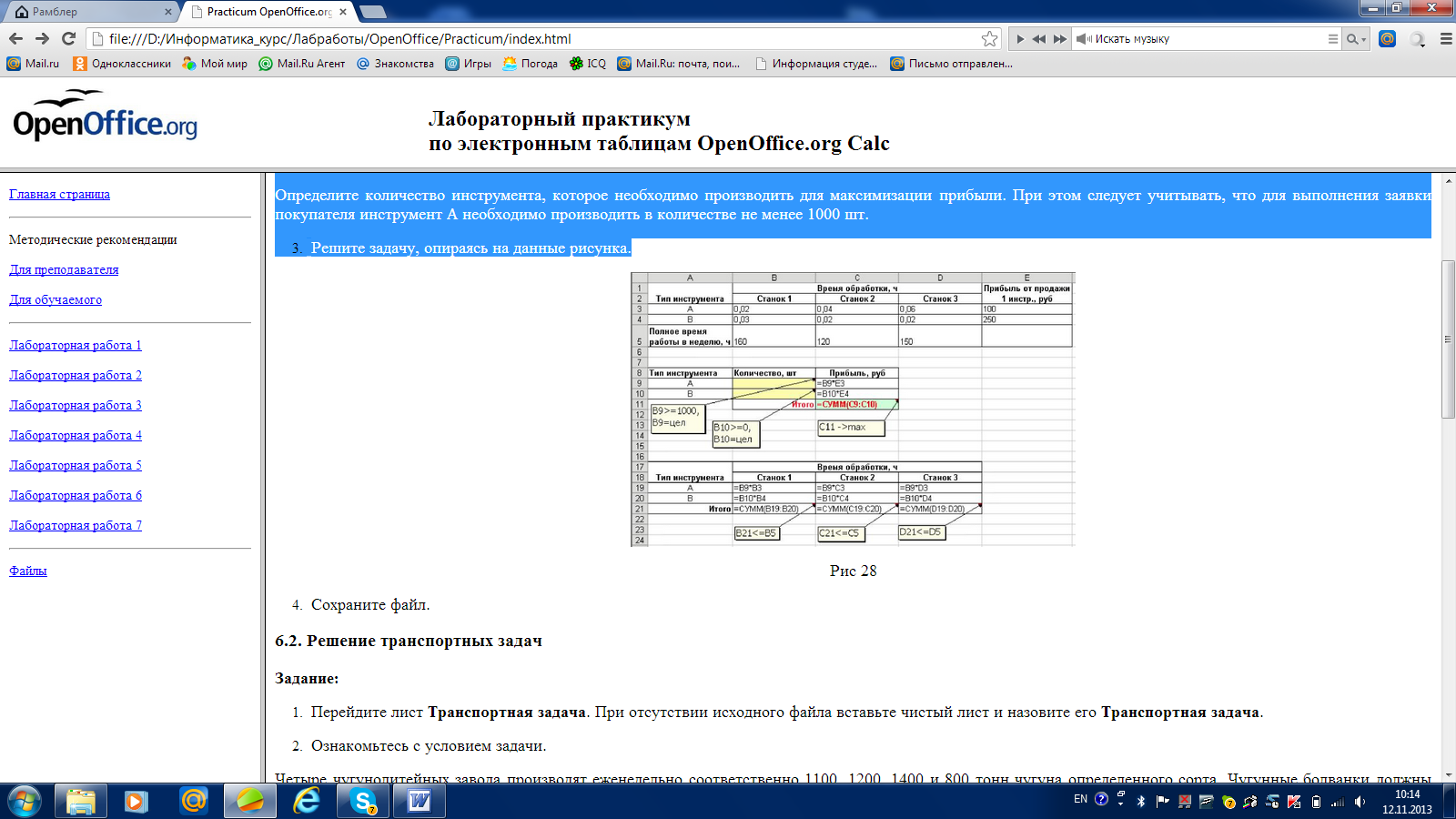Click the 'Искать музыку' search field
The image size is (1456, 819).
coord(1208,39)
